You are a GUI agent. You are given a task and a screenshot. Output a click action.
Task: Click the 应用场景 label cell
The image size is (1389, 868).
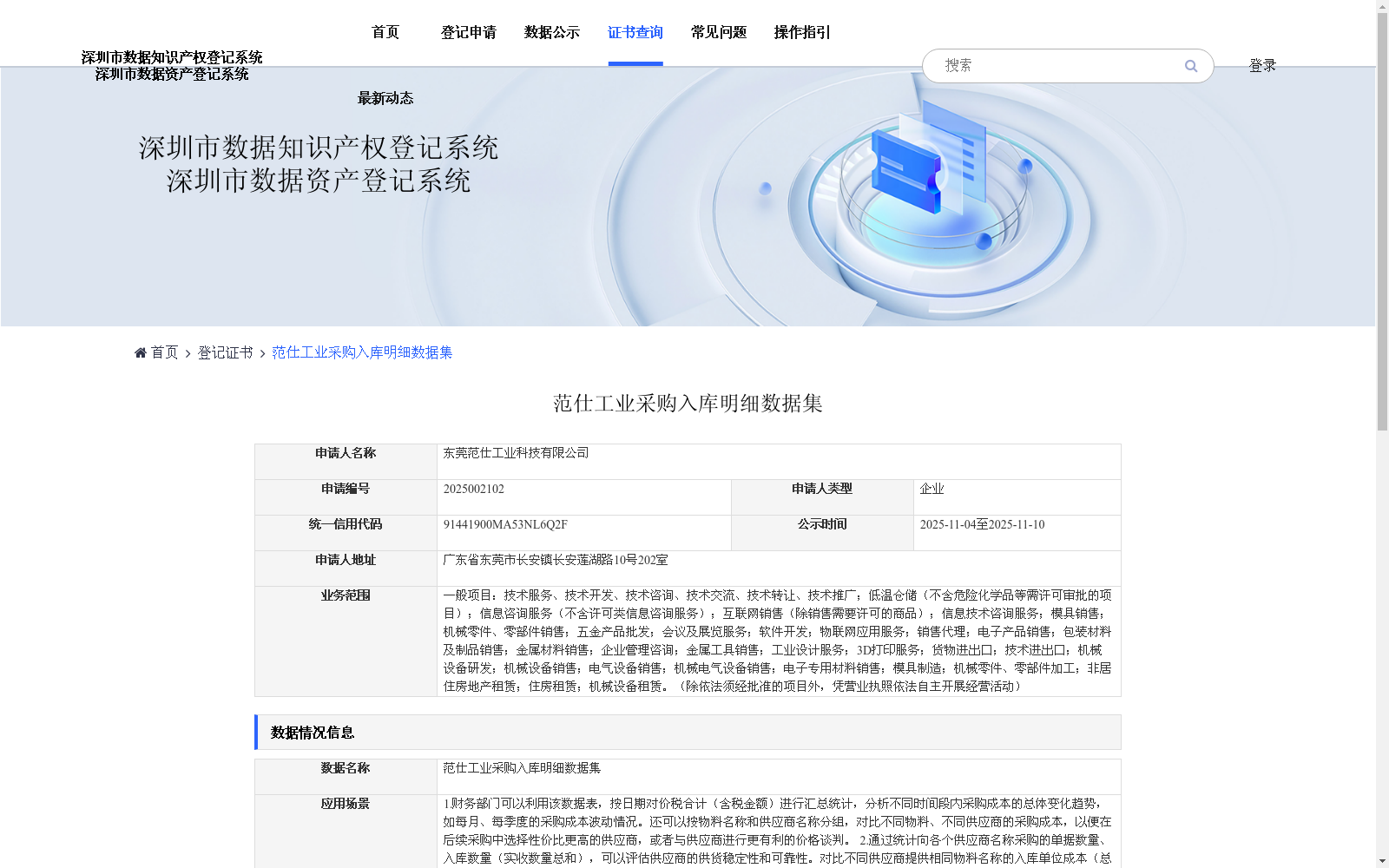[x=346, y=832]
